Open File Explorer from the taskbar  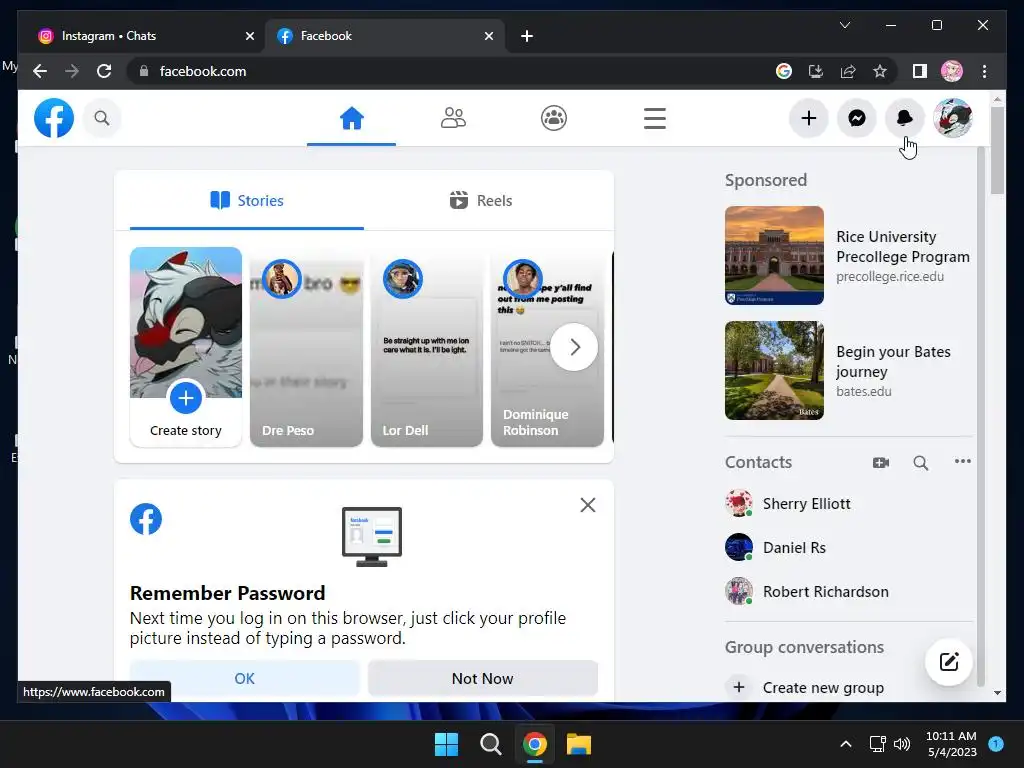[579, 744]
